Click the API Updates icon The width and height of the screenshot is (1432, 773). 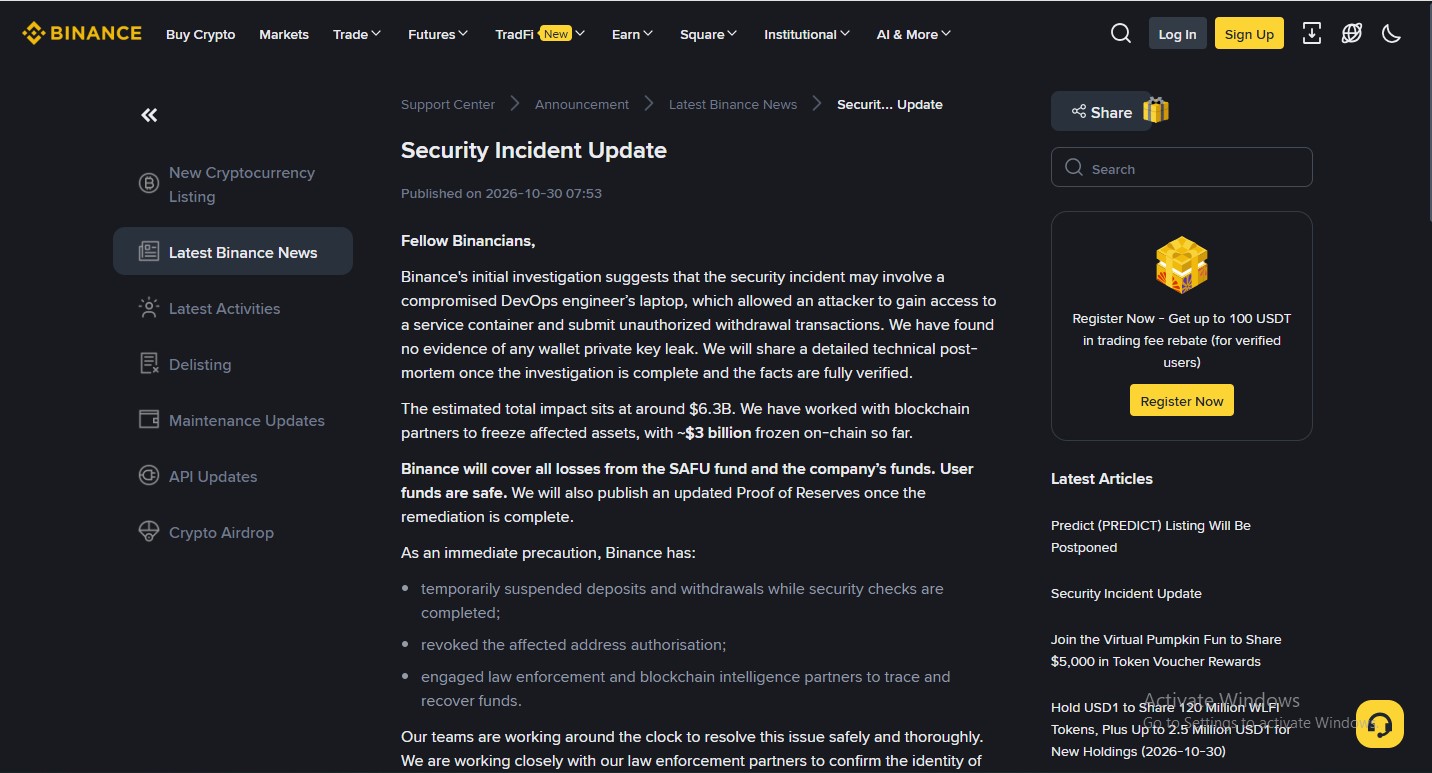149,475
